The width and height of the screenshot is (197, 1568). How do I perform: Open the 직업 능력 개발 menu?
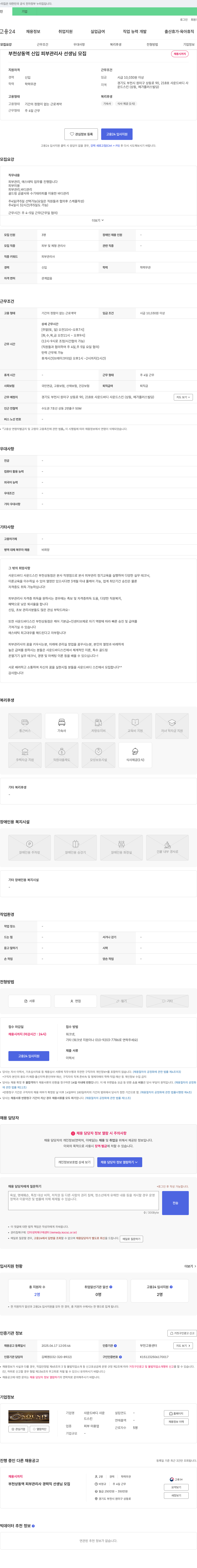[x=135, y=32]
